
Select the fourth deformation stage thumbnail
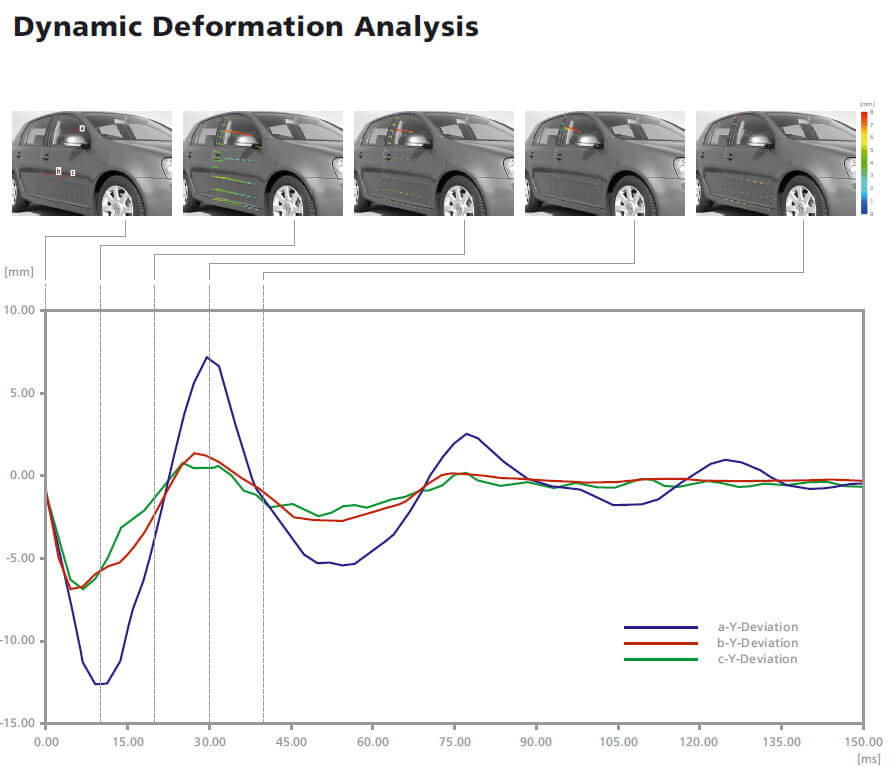coord(605,162)
